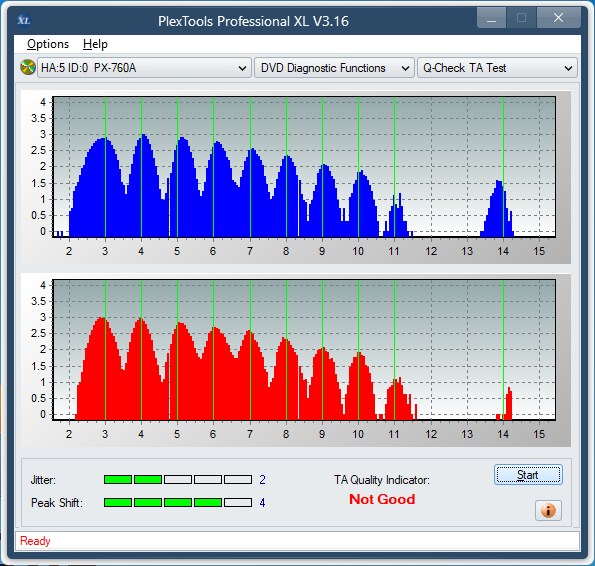
Task: Open the Options menu
Action: pyautogui.click(x=48, y=44)
